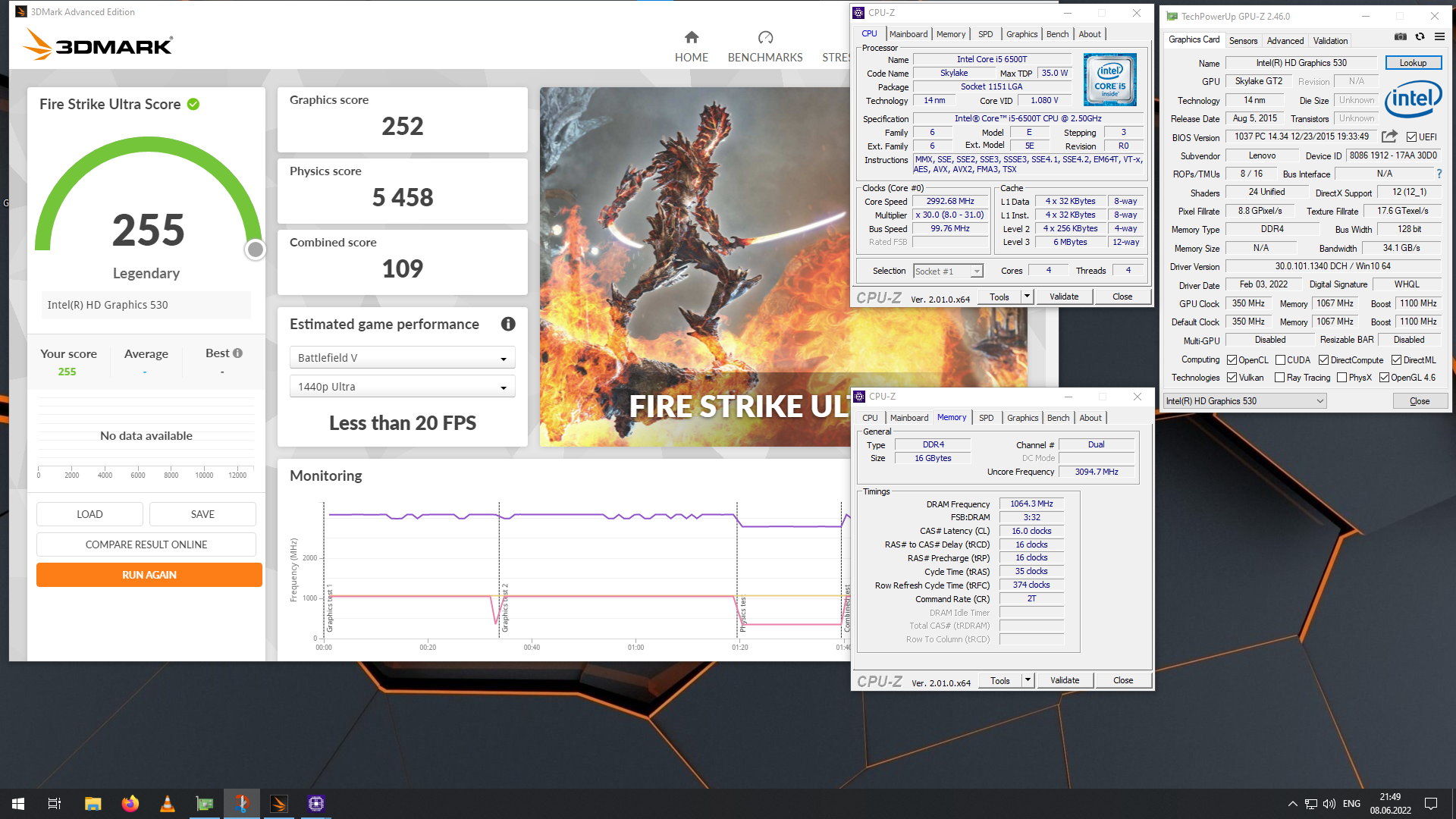Open VLC media player on taskbar
This screenshot has width=1456, height=819.
point(168,803)
